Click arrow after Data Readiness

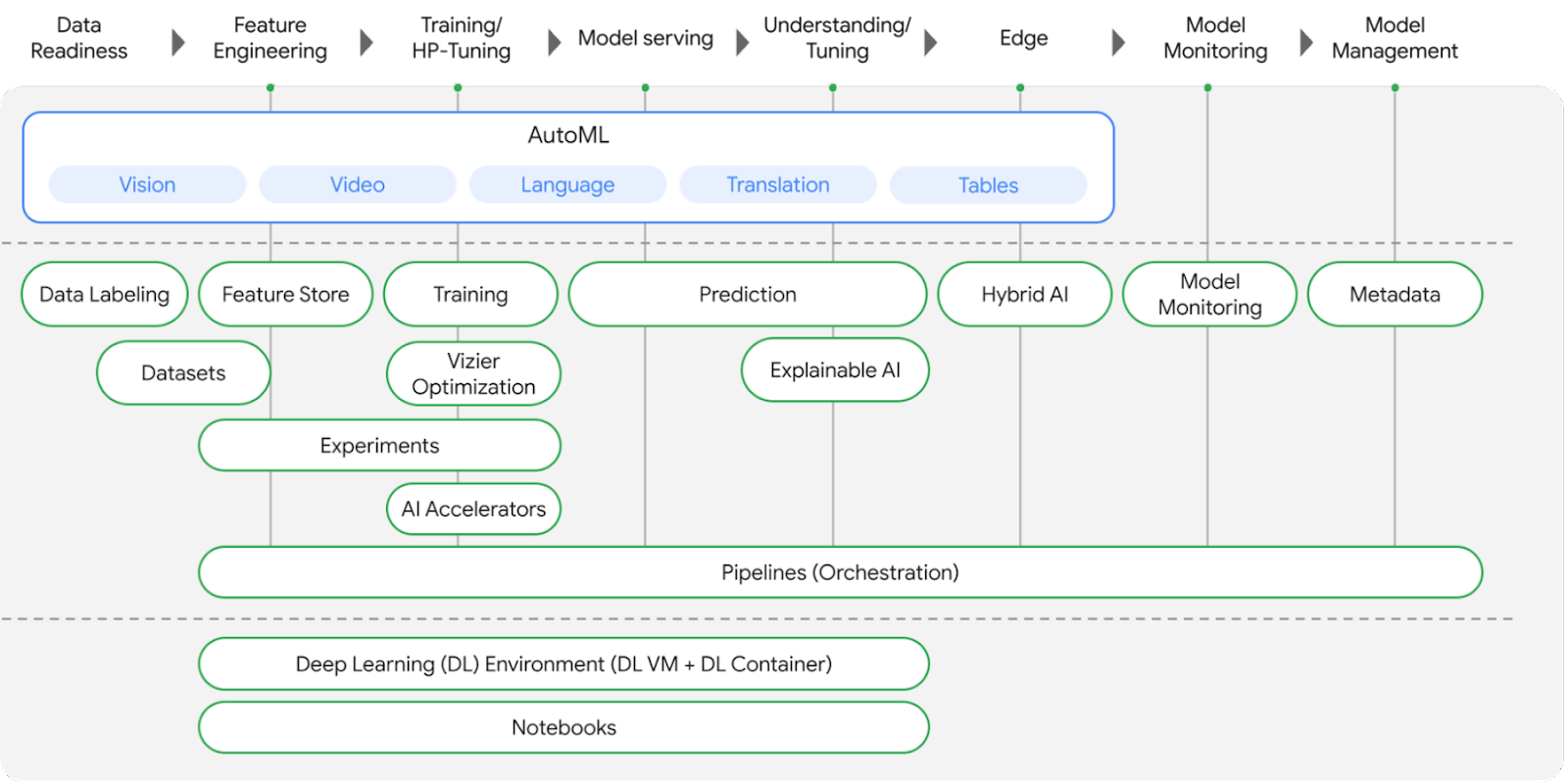click(178, 42)
